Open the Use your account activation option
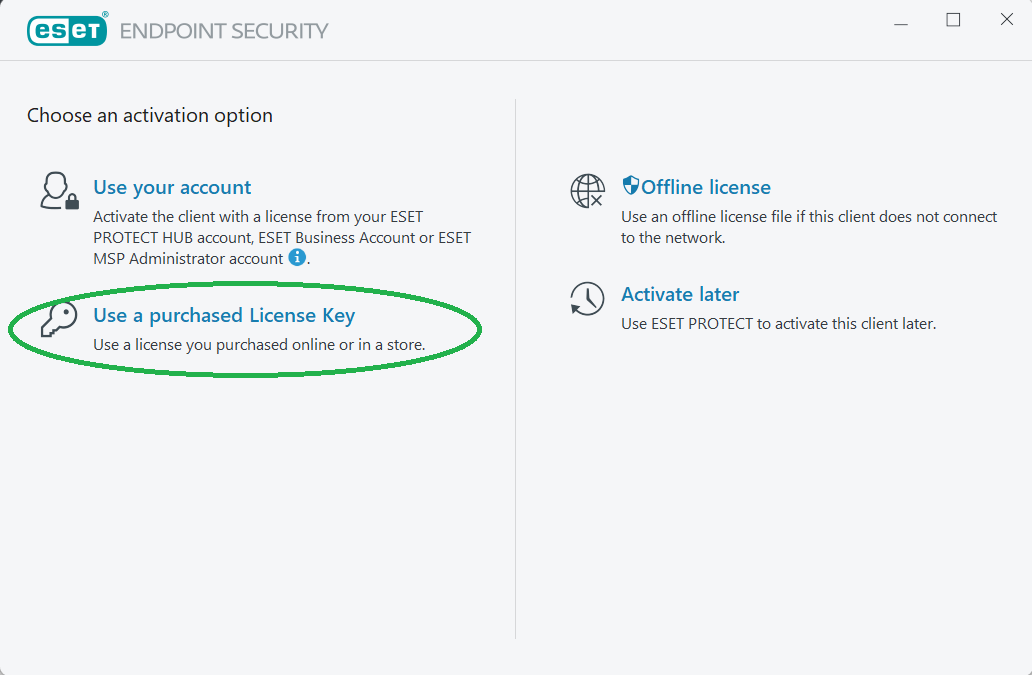 [x=171, y=187]
